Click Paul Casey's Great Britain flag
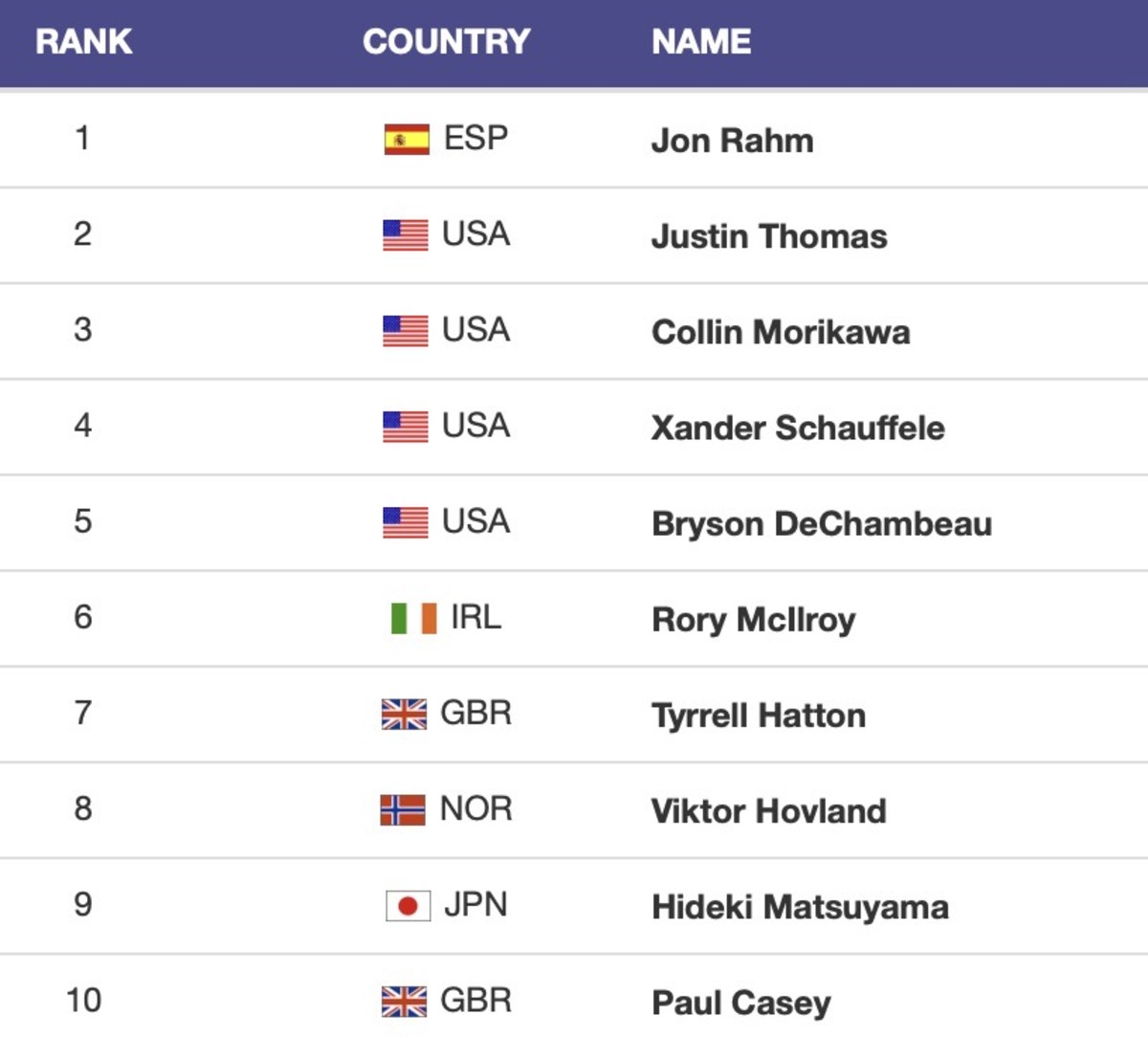 (x=404, y=1002)
